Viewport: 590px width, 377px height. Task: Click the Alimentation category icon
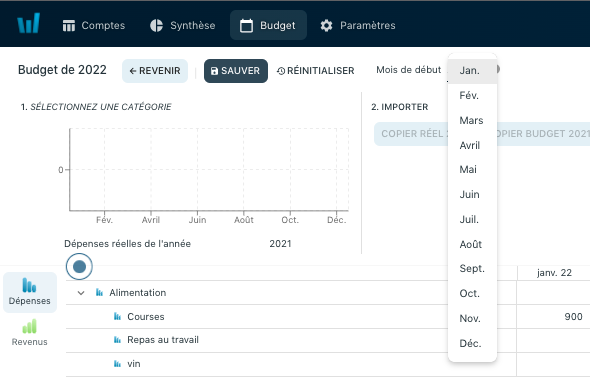(99, 292)
